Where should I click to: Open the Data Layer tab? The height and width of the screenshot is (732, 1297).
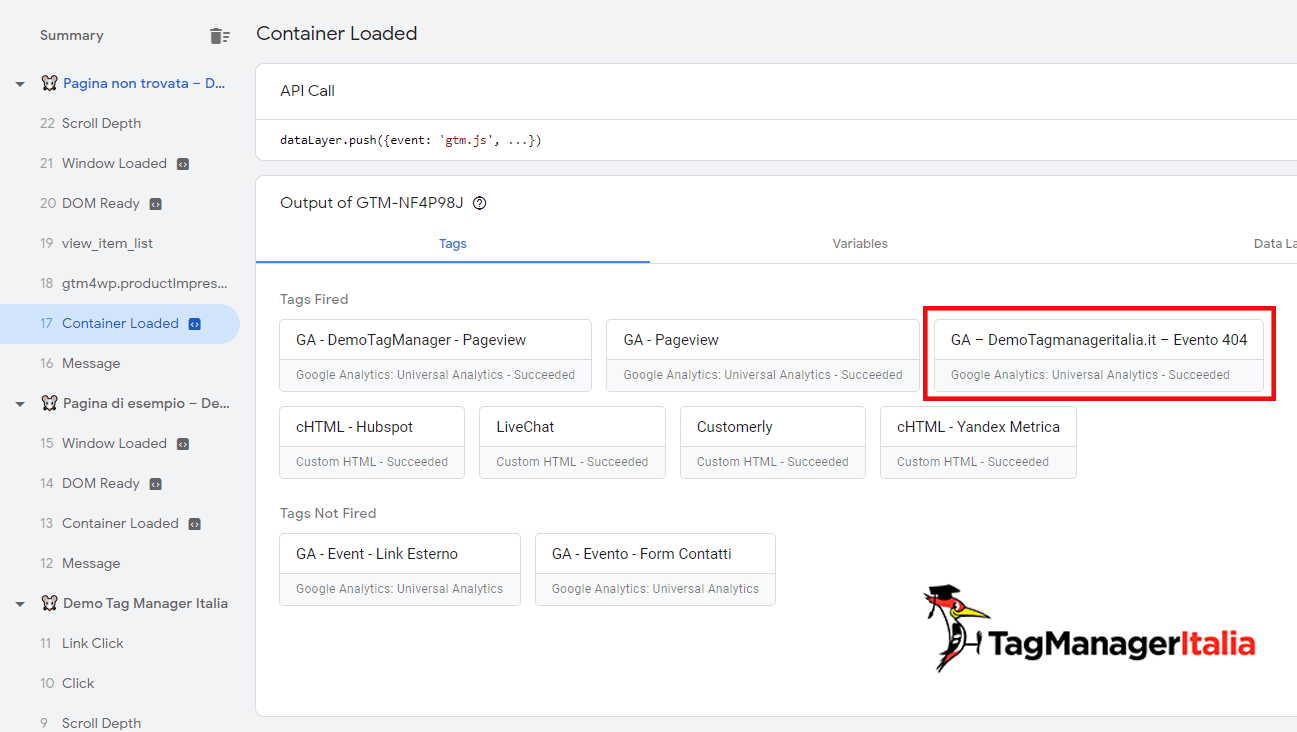click(x=1275, y=243)
